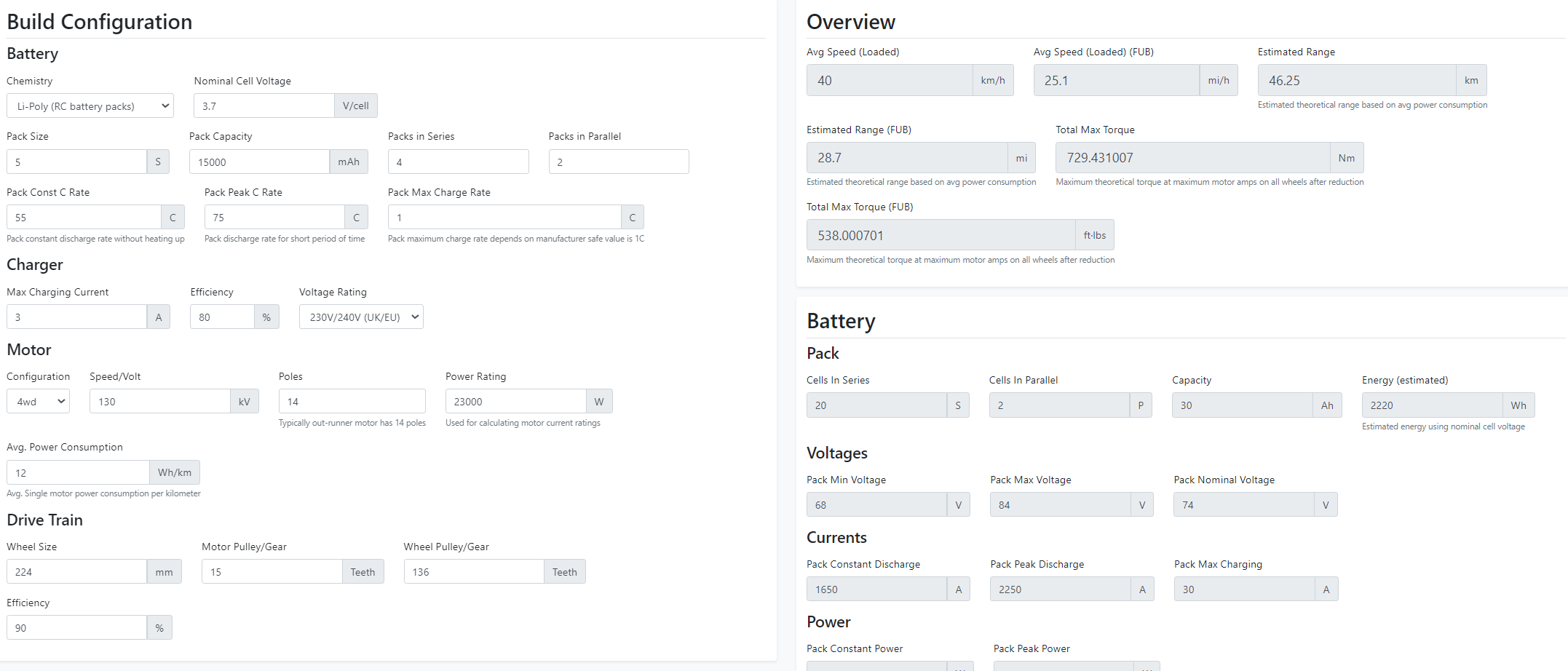Click the Max Charging Current input
This screenshot has width=1568, height=671.
coord(76,317)
